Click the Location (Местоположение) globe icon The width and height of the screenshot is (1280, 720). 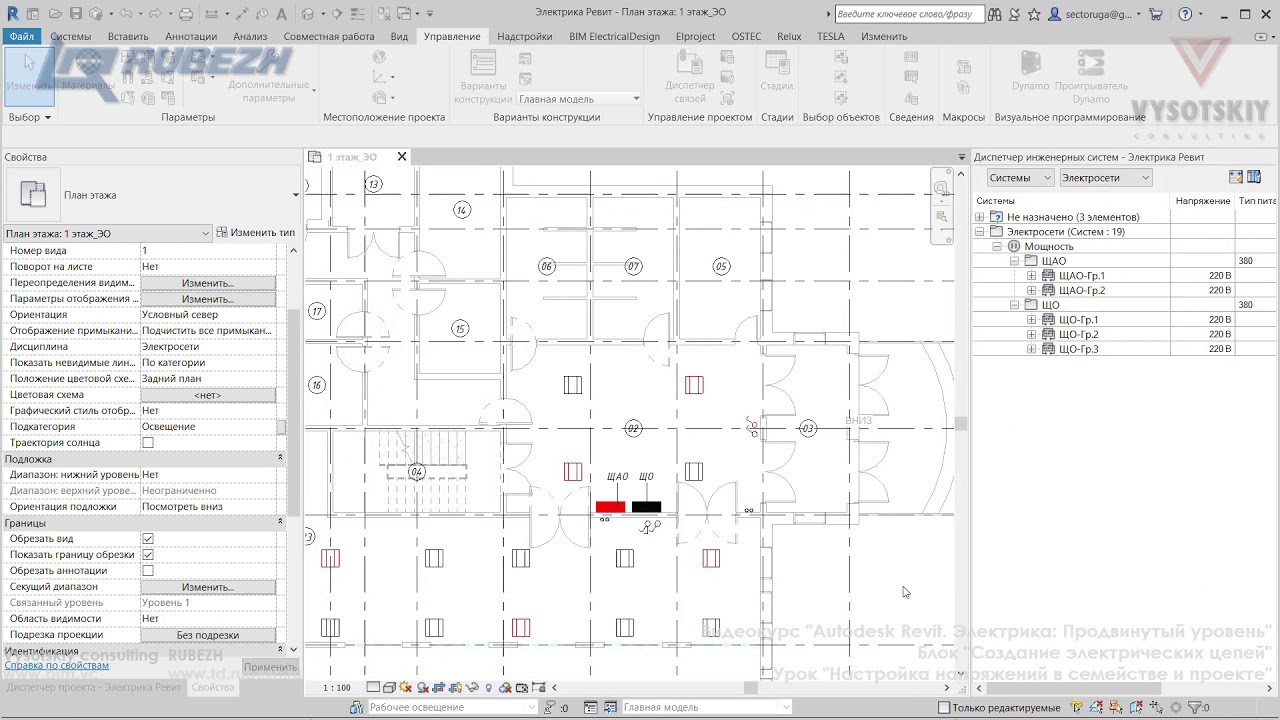click(x=379, y=58)
